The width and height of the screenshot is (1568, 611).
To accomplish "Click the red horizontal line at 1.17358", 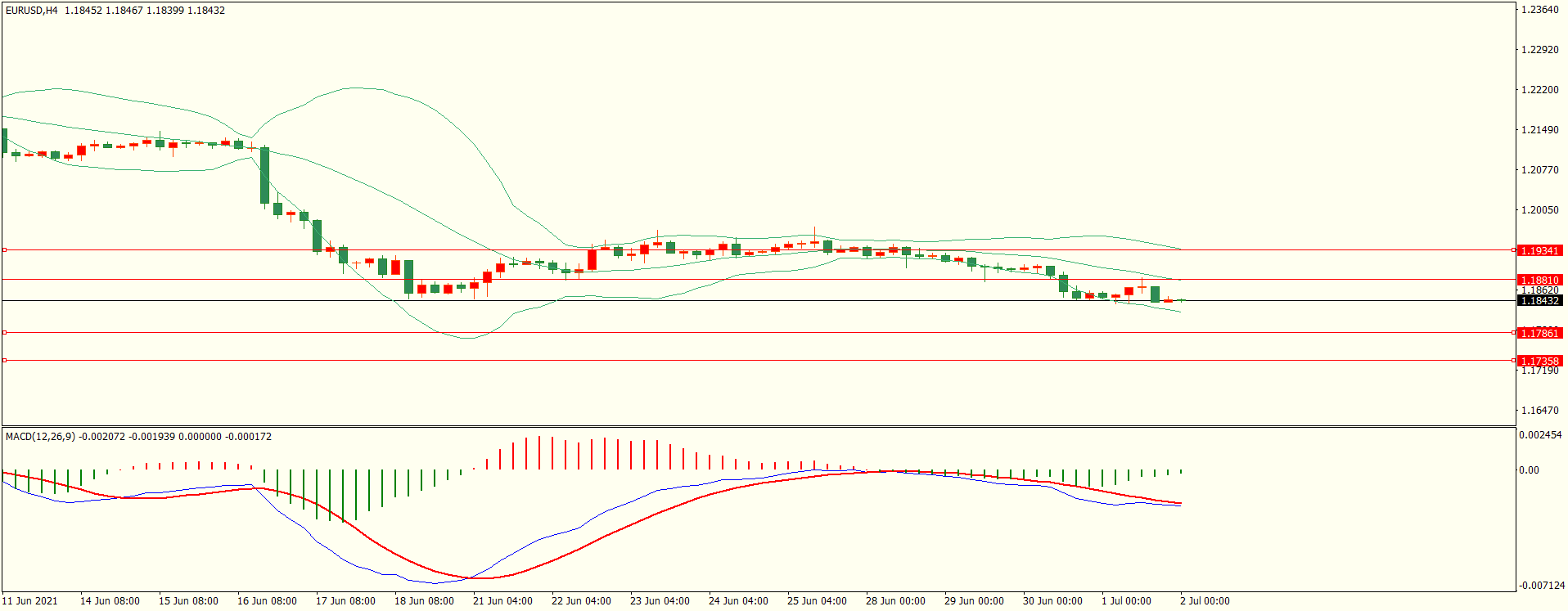I will [x=758, y=360].
